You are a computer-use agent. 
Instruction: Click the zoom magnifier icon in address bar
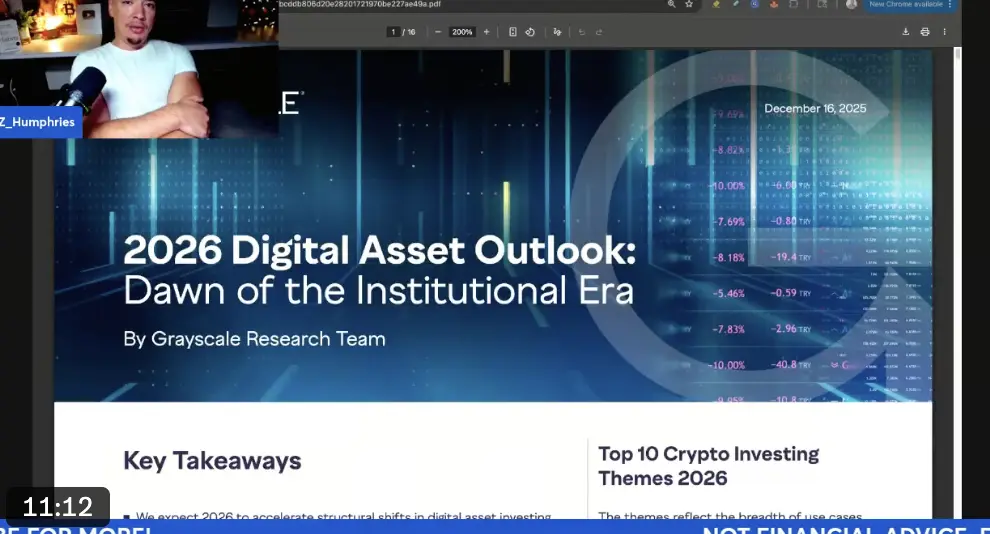pos(671,4)
